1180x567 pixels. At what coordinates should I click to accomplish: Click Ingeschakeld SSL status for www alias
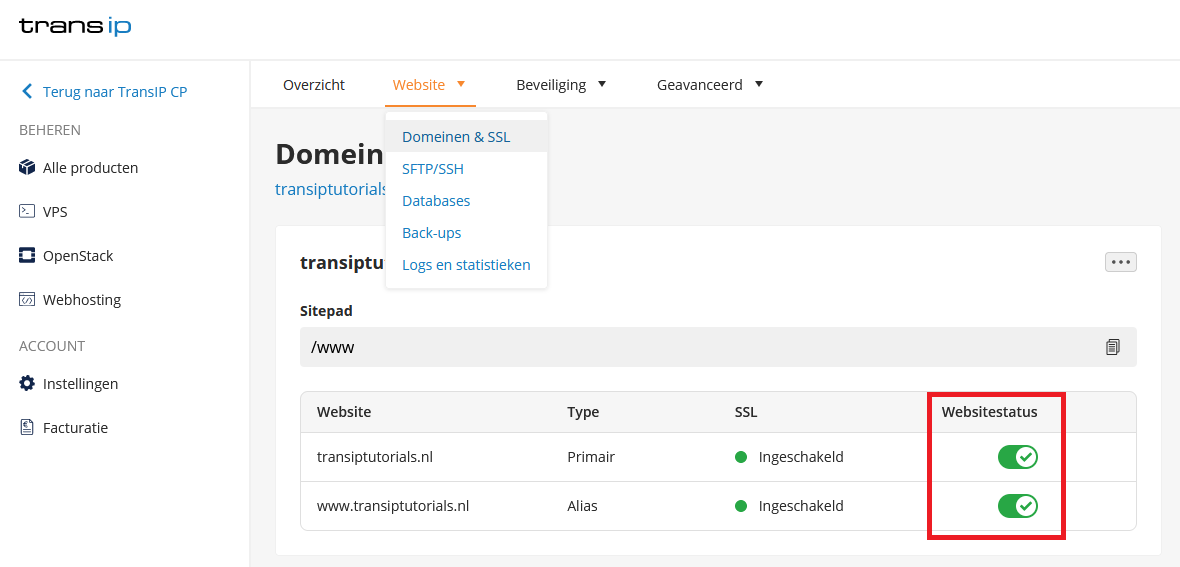(801, 506)
